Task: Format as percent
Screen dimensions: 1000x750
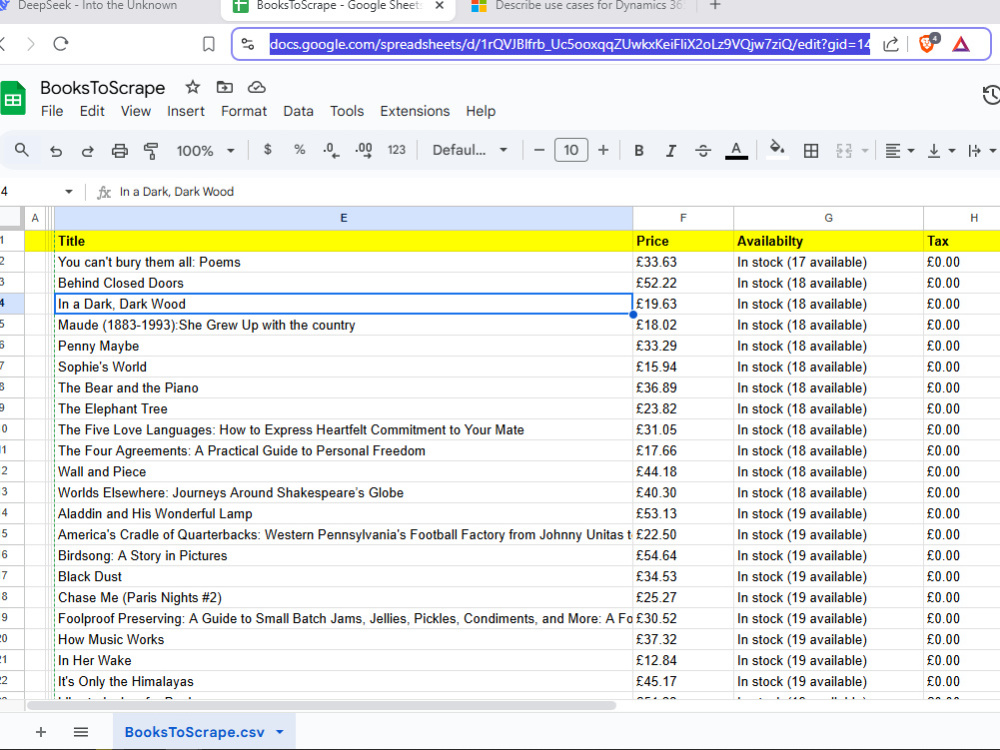Action: tap(299, 150)
